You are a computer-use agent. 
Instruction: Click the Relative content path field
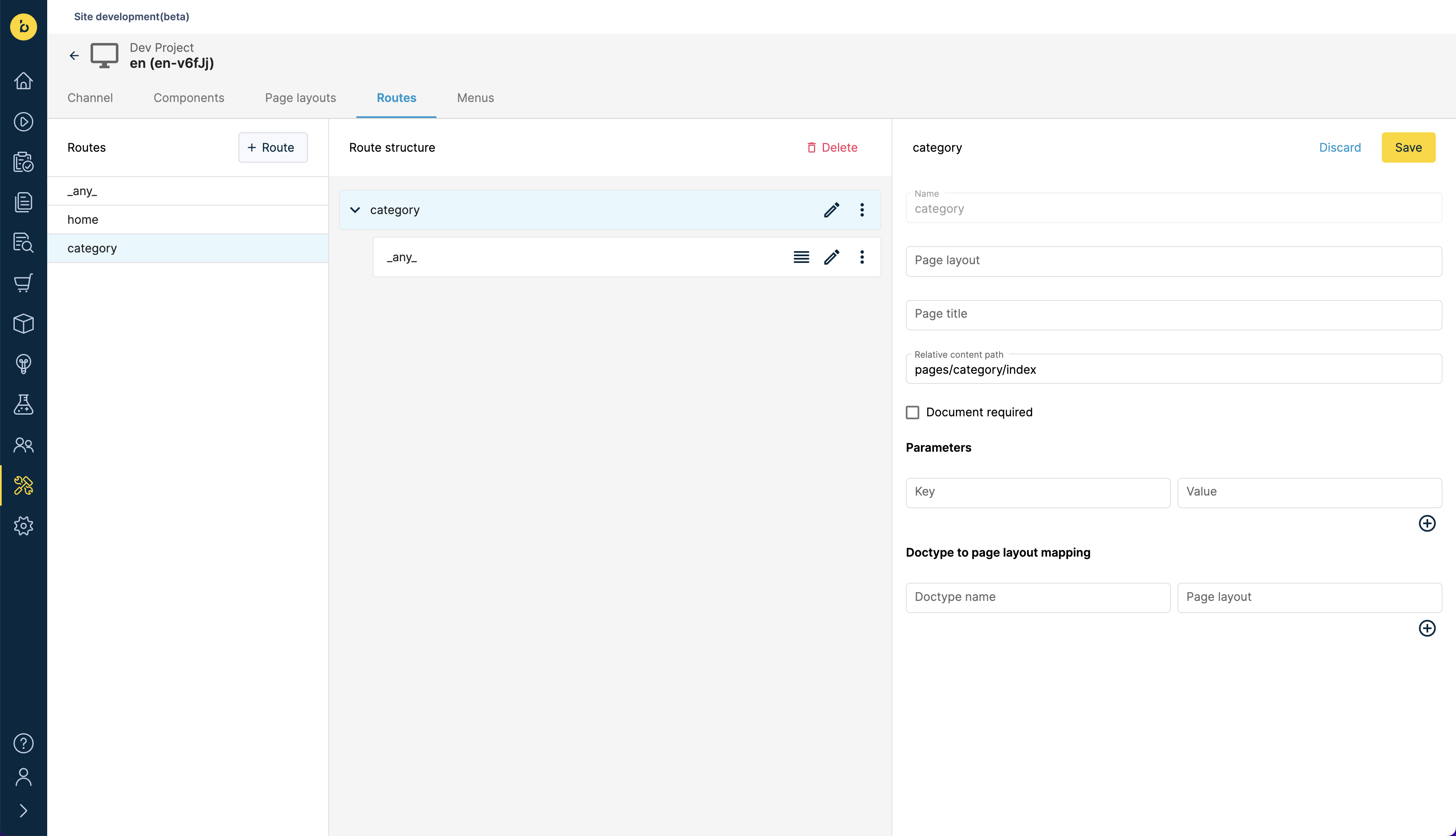1174,369
